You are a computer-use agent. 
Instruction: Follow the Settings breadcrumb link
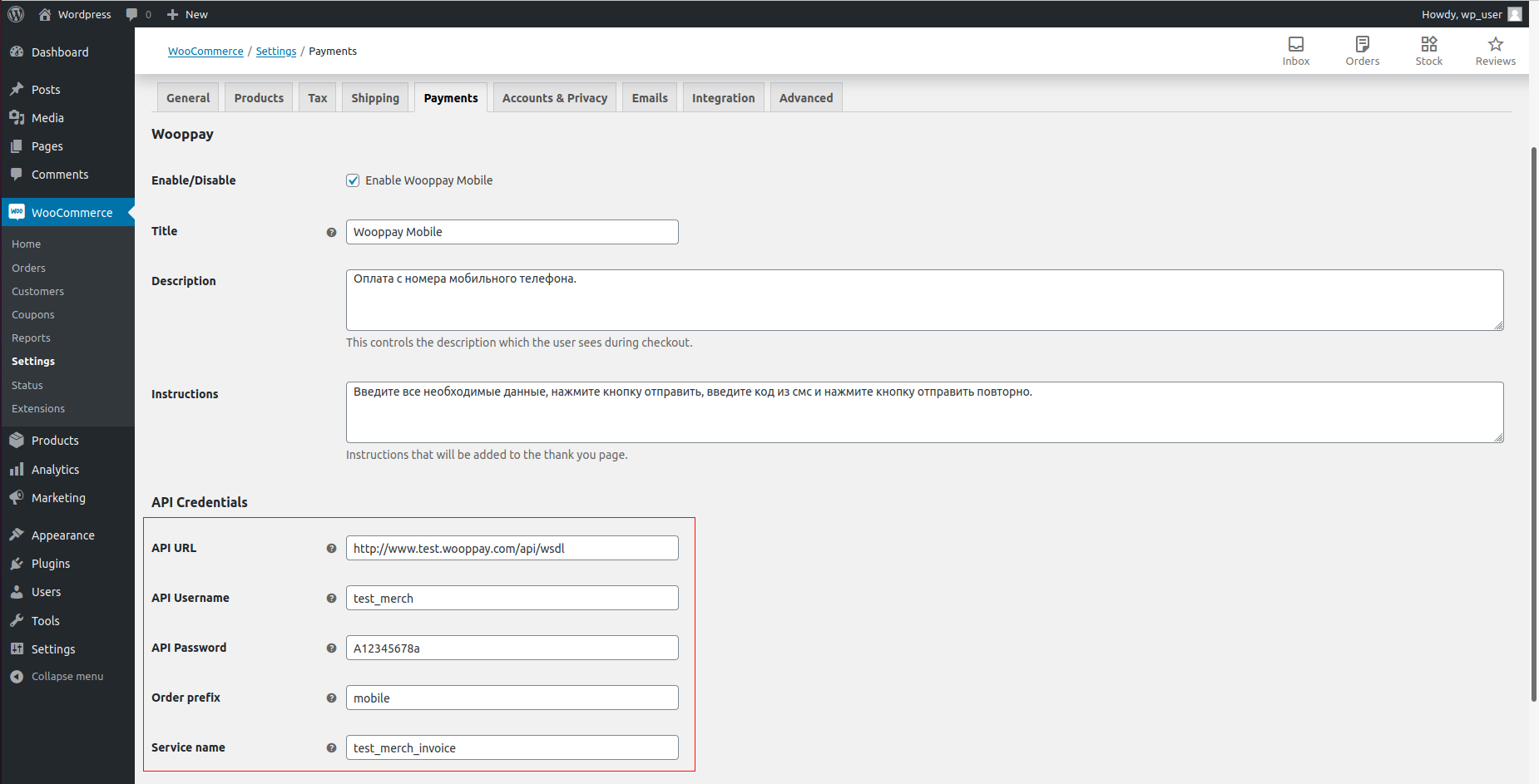276,52
